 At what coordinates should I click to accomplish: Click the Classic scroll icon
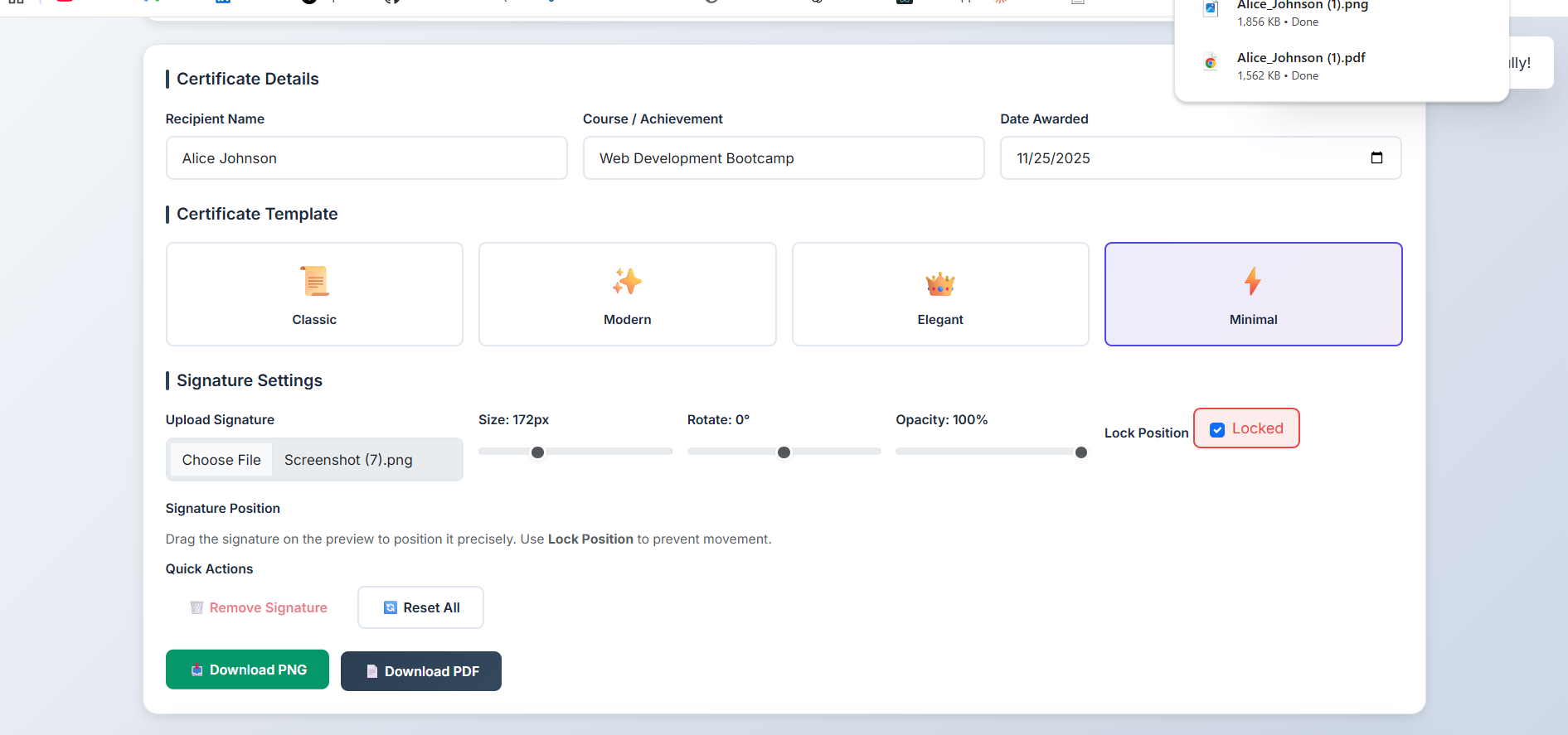(x=314, y=282)
